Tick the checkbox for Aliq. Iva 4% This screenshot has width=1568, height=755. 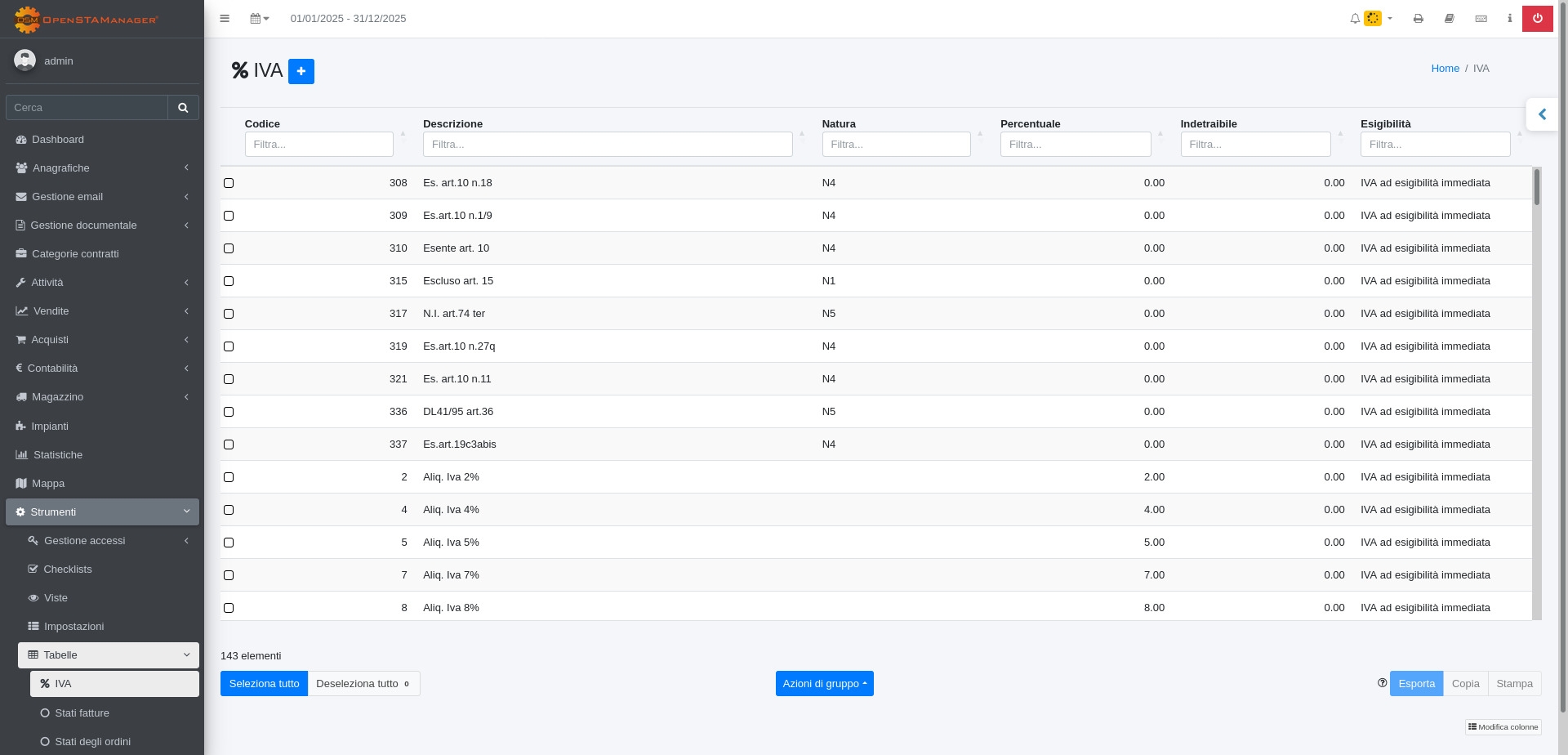click(x=229, y=510)
